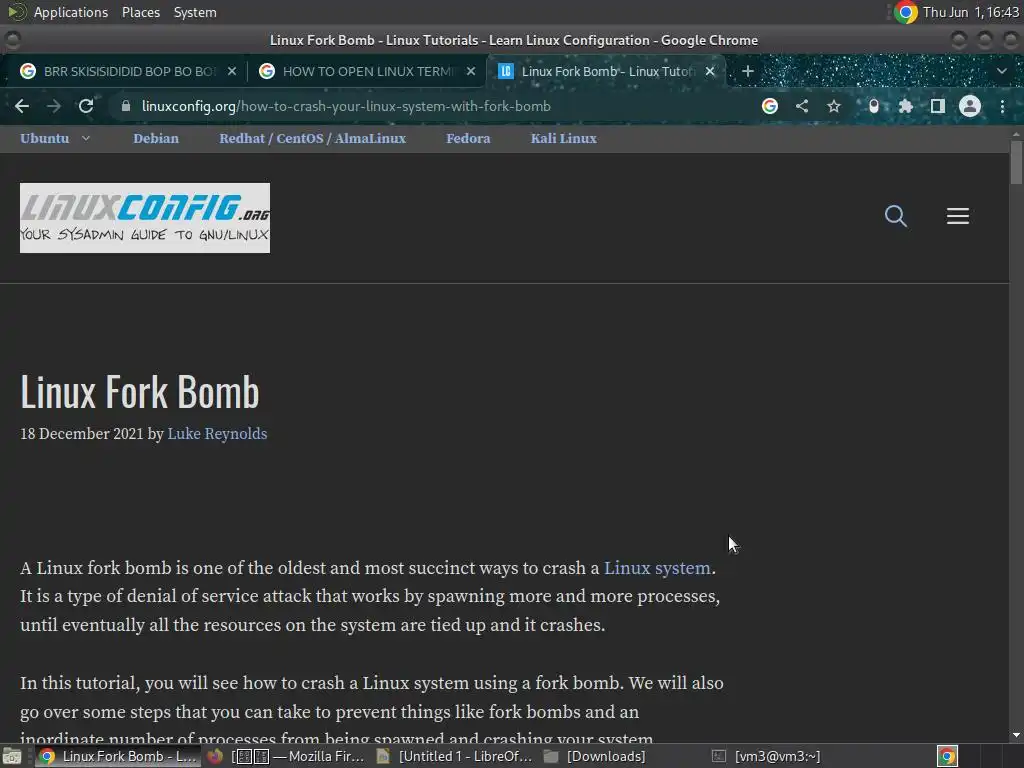The image size is (1024, 768).
Task: Click the Google icon in address bar
Action: (770, 106)
